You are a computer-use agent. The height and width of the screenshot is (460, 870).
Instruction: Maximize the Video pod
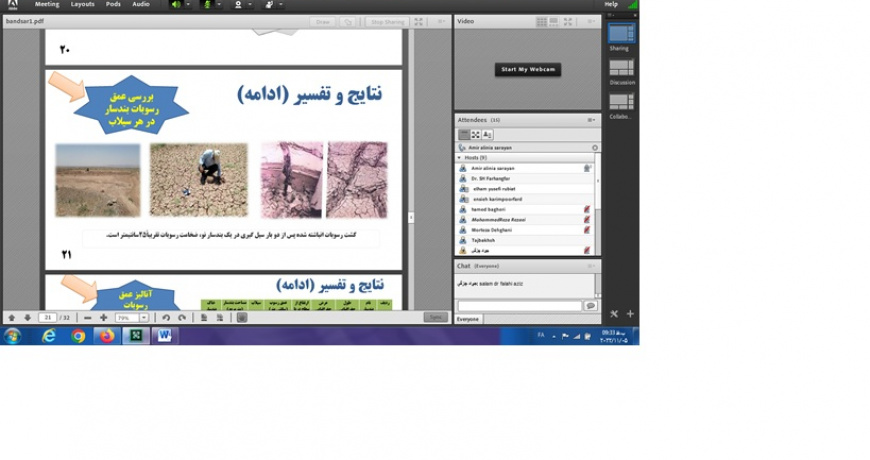568,22
